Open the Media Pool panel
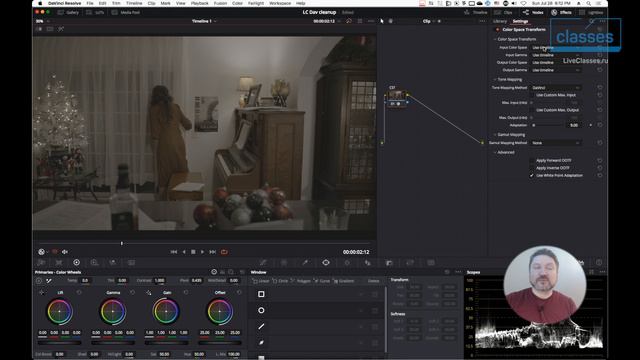The width and height of the screenshot is (640, 360). pyautogui.click(x=126, y=13)
